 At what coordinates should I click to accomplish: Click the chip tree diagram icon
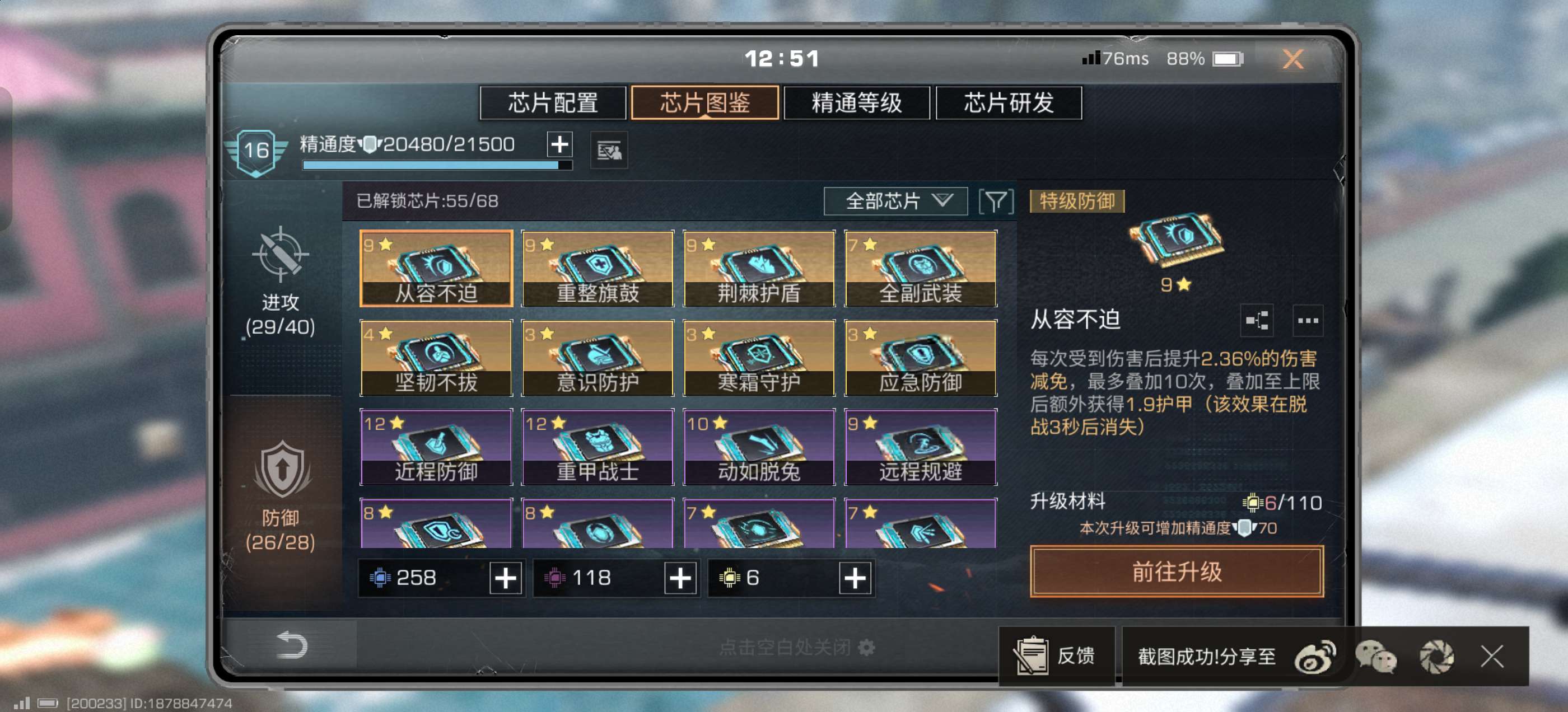coord(1257,321)
